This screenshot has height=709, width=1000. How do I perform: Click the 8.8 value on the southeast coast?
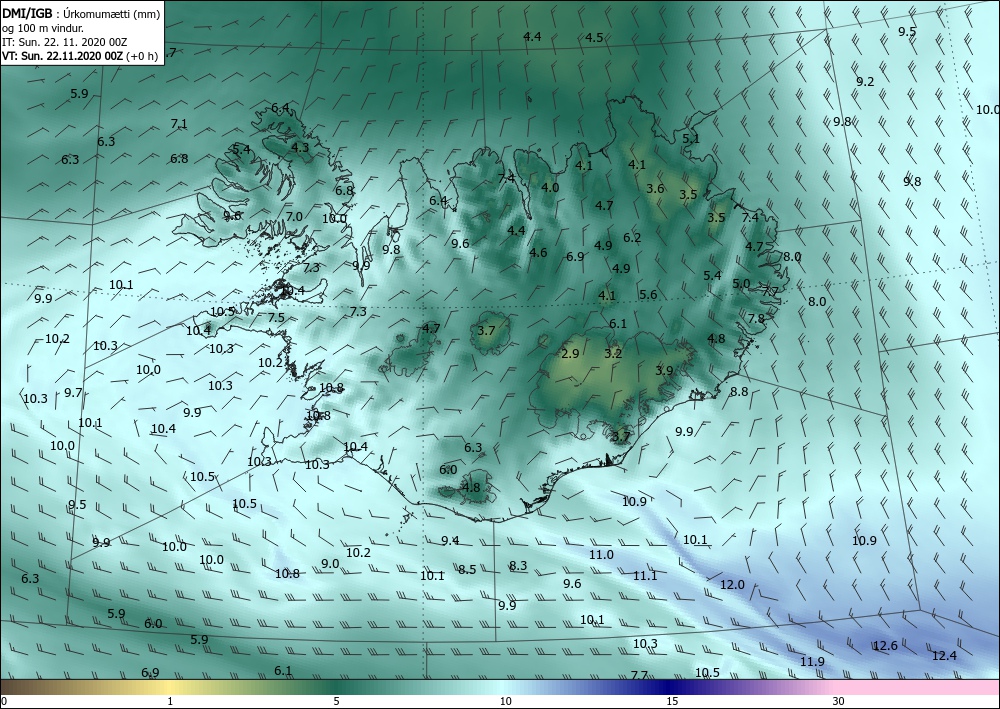tap(739, 391)
